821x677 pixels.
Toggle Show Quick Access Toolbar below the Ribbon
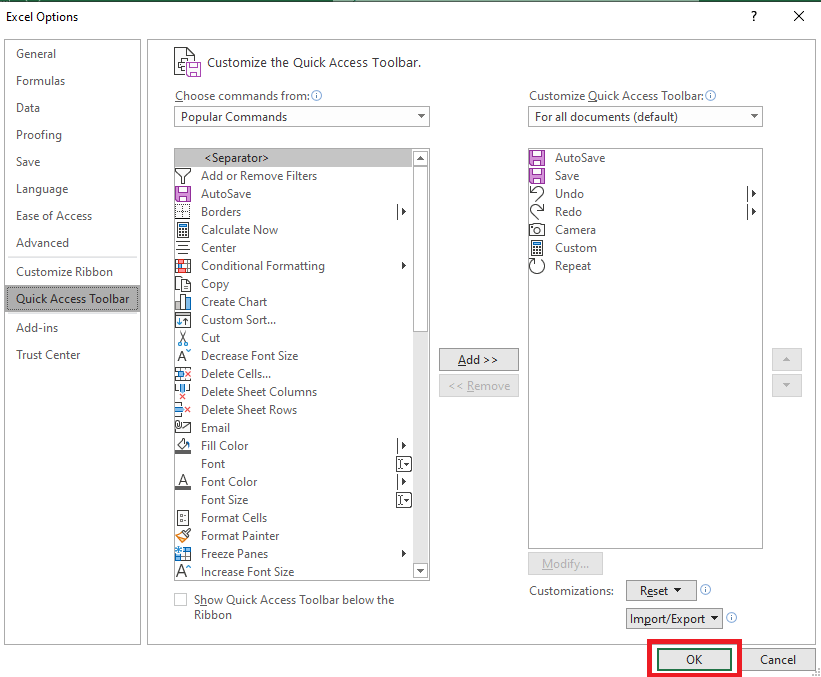coord(181,600)
